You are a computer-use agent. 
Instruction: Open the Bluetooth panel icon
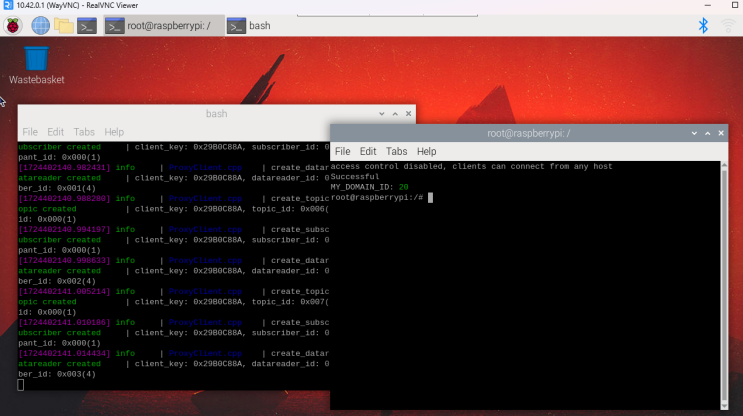(703, 26)
